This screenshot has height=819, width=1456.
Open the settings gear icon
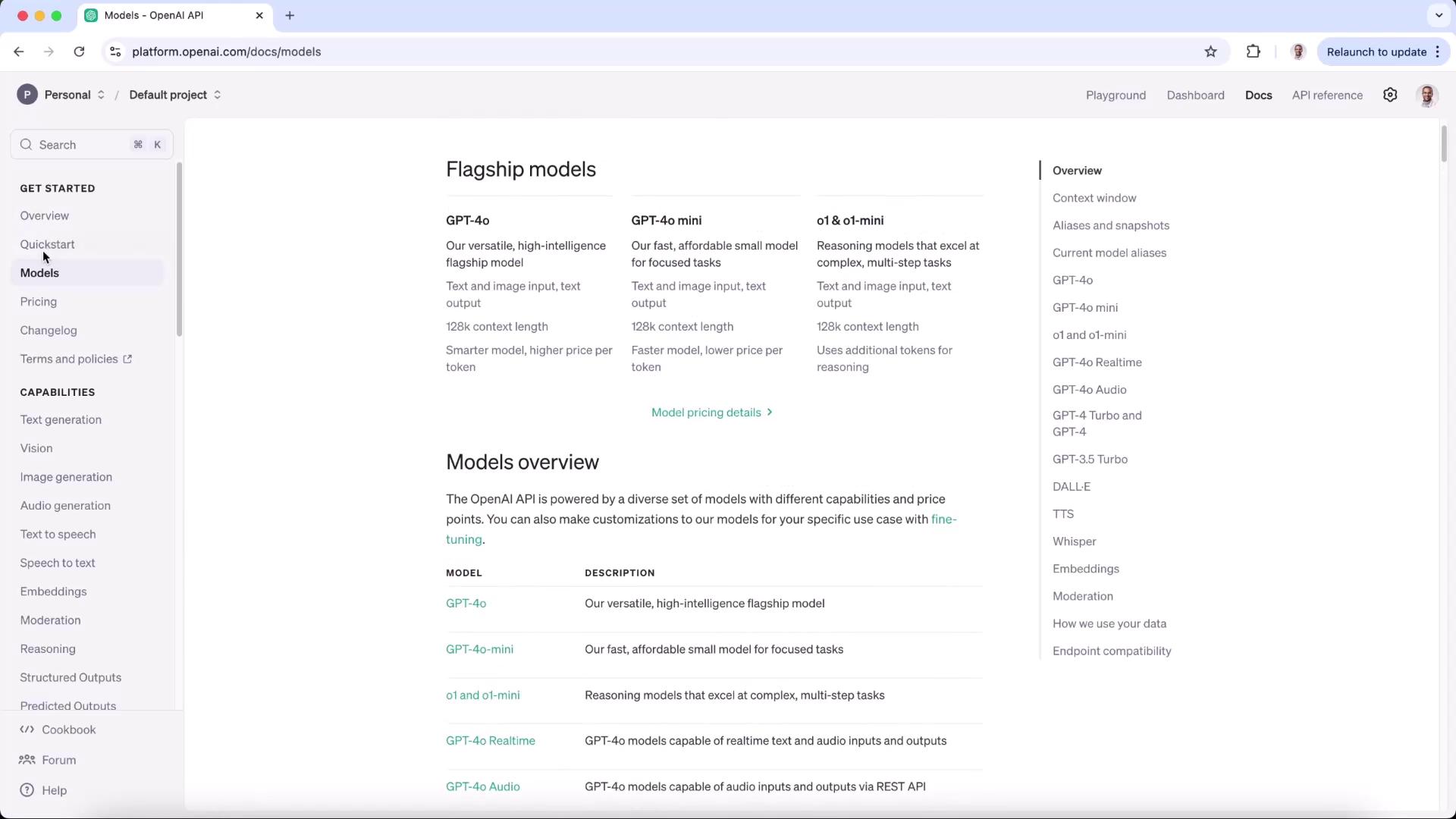pyautogui.click(x=1390, y=95)
